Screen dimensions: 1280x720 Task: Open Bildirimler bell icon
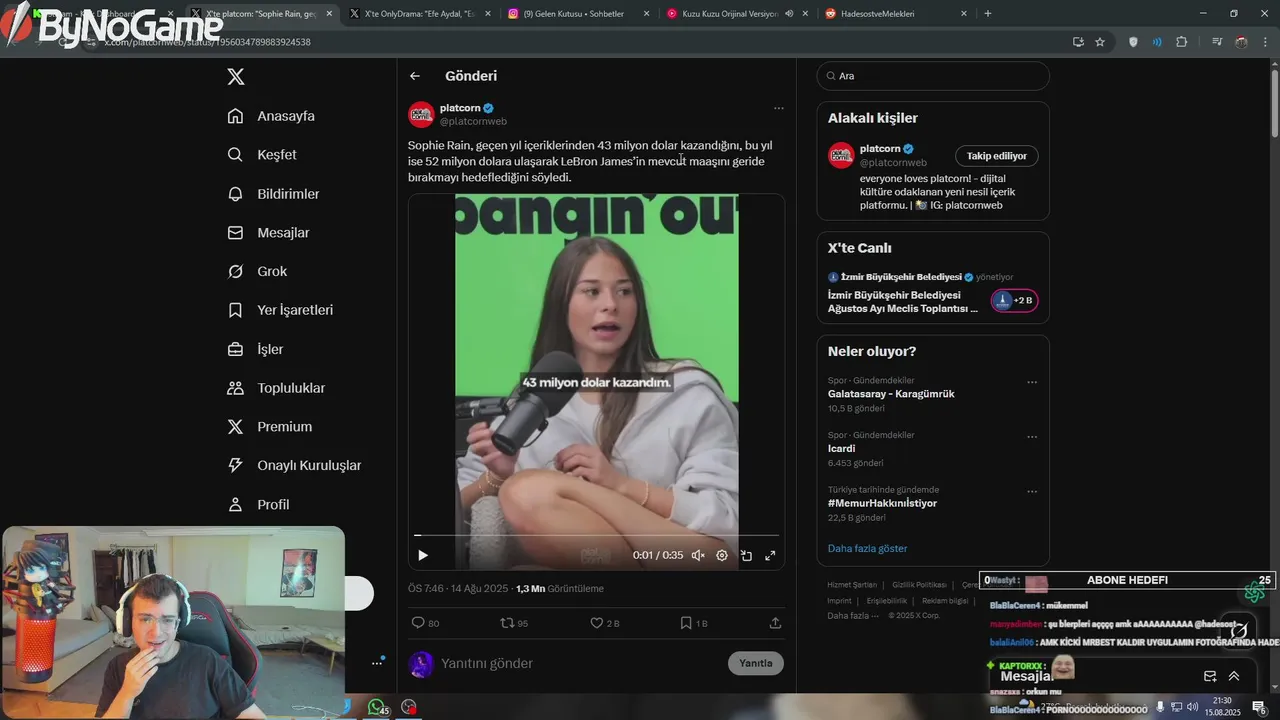point(235,194)
